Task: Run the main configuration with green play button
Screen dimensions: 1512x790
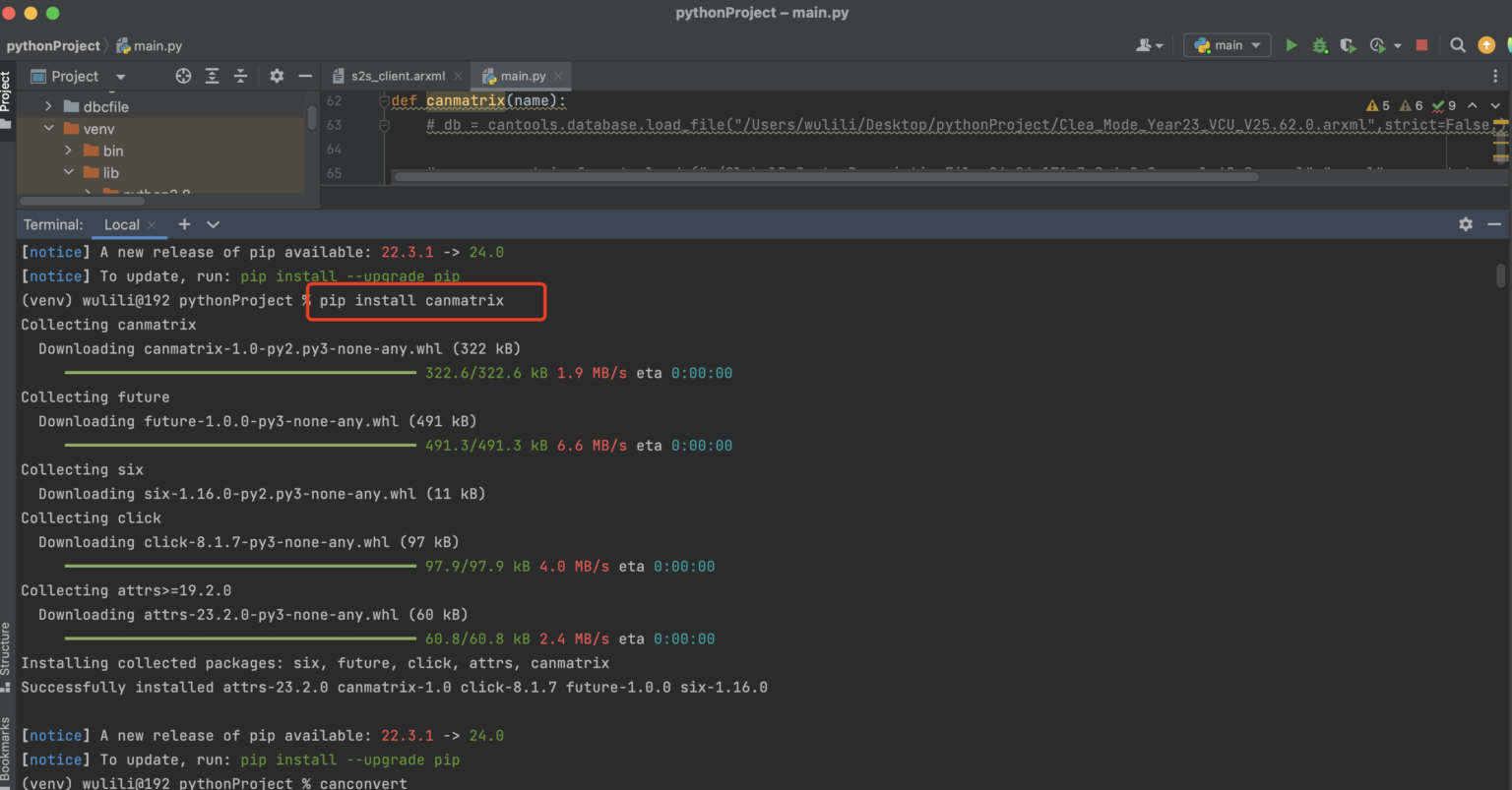Action: click(1291, 45)
